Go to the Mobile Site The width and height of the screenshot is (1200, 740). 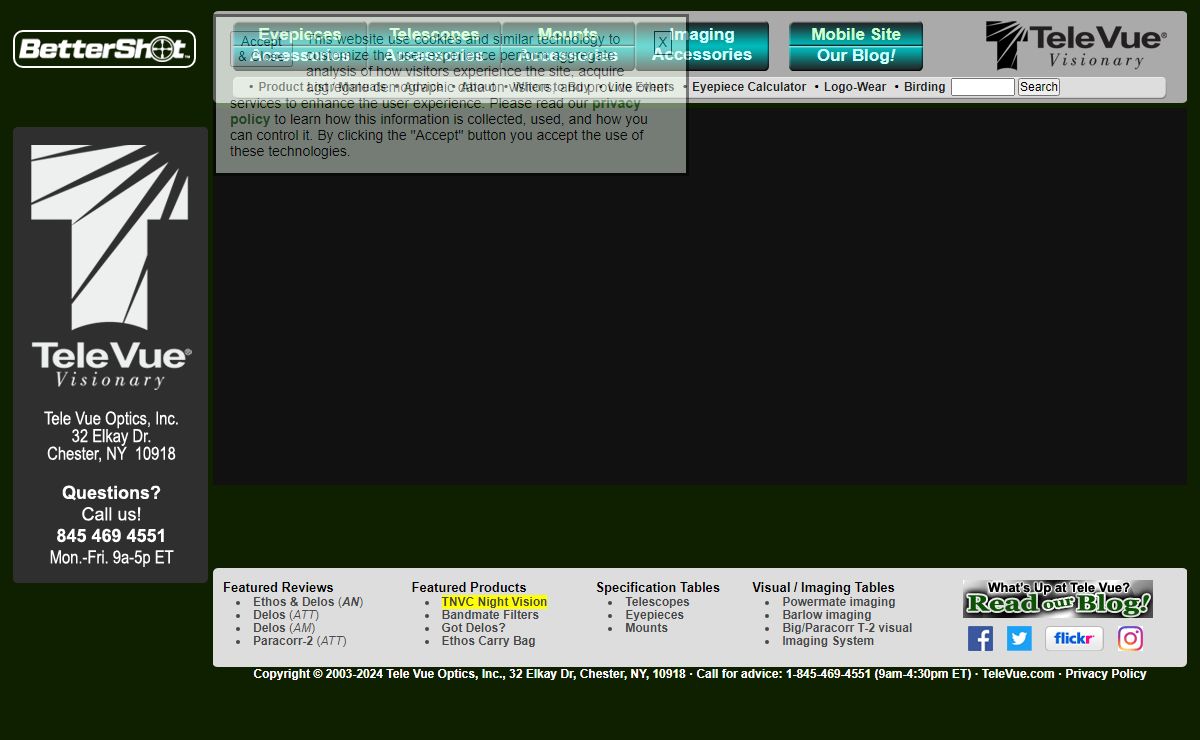click(x=856, y=34)
